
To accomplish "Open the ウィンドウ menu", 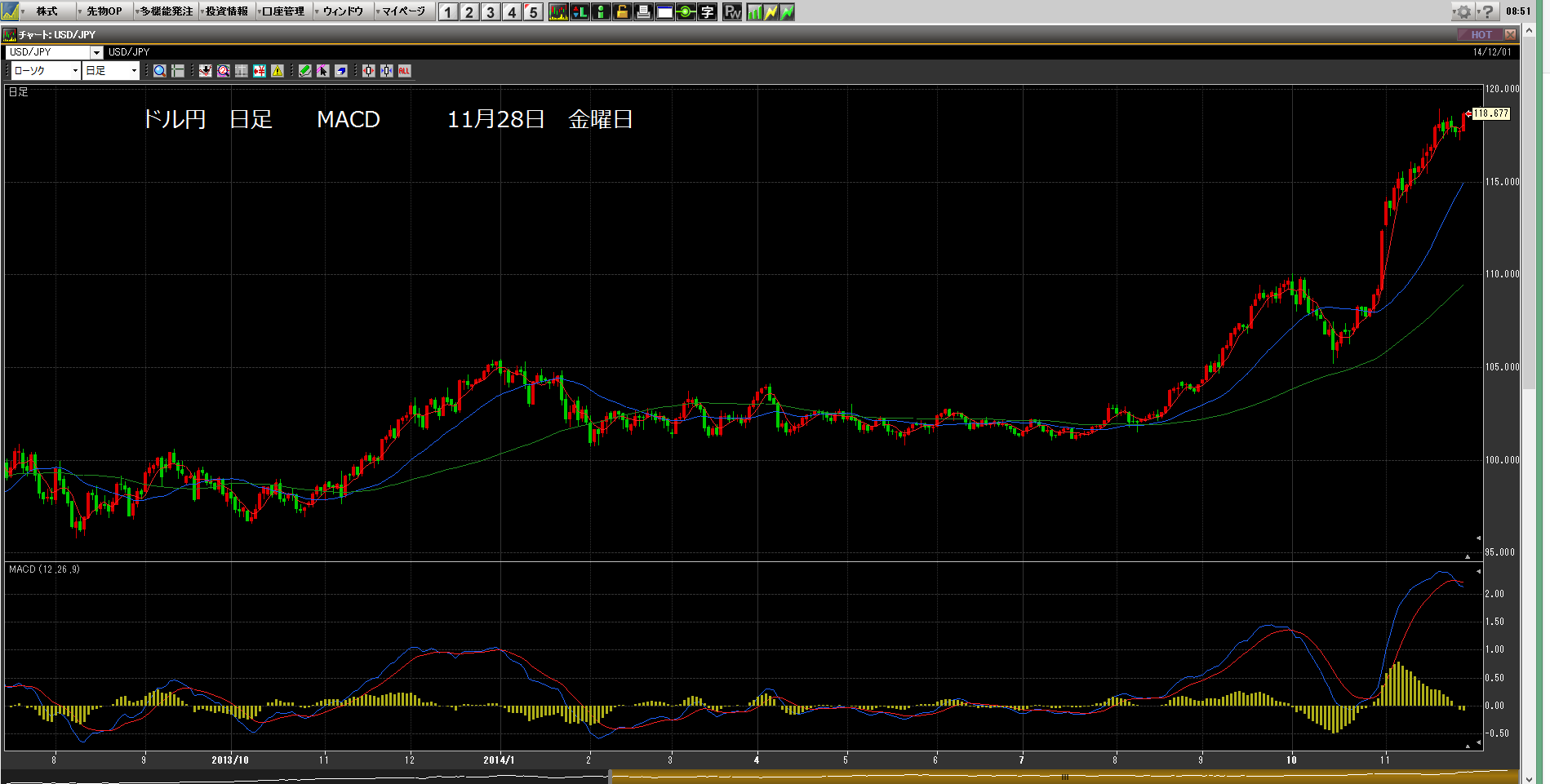I will pos(343,11).
